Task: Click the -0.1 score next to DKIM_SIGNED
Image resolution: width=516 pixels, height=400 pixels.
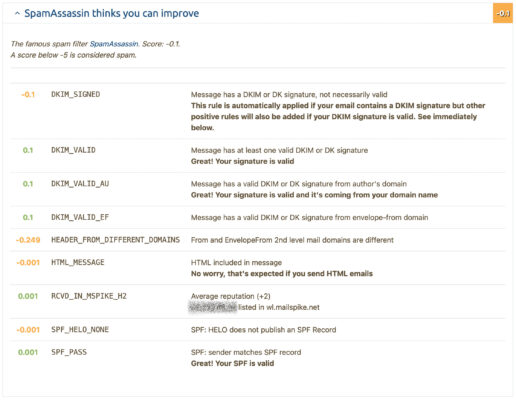Action: click(x=28, y=95)
